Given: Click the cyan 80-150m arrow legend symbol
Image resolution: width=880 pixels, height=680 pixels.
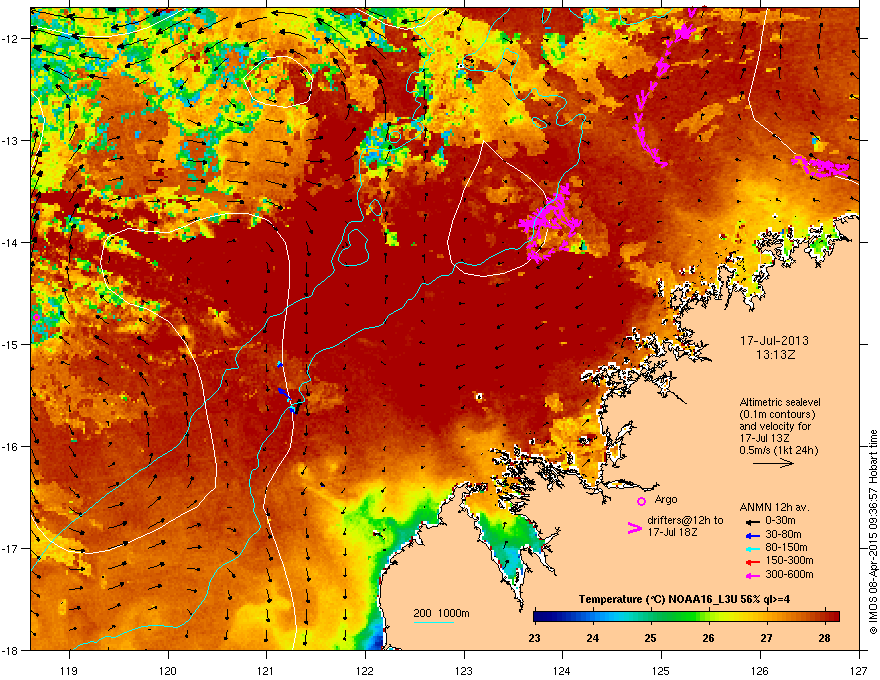Looking at the screenshot, I should 753,548.
